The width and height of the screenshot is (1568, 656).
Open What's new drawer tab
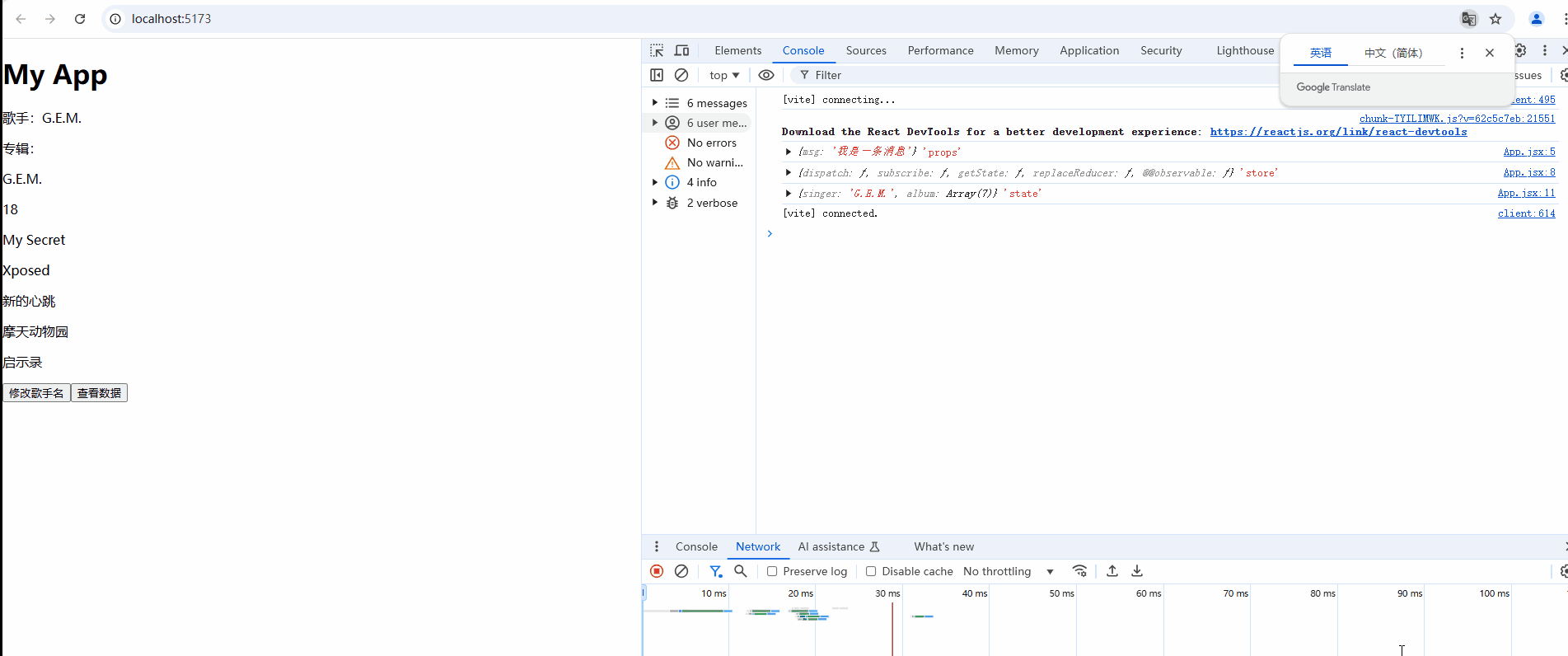point(943,546)
